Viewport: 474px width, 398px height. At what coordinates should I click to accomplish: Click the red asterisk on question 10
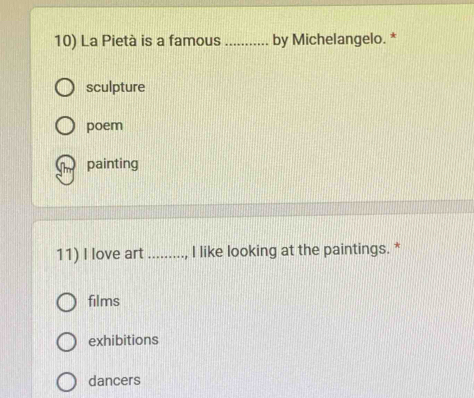(394, 36)
